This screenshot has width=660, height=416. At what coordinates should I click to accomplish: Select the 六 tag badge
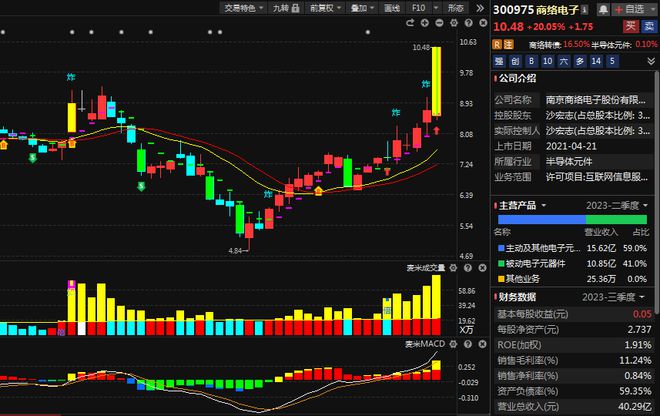click(x=564, y=61)
